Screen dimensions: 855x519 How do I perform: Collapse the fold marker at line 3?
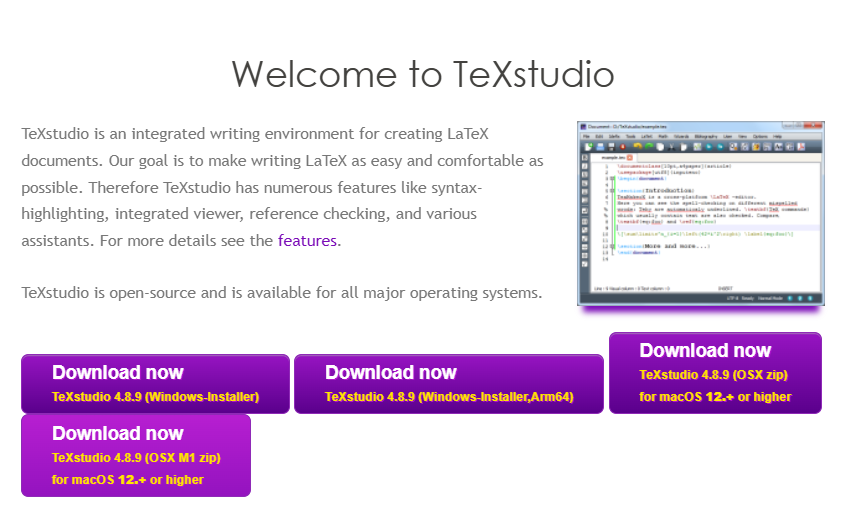[x=612, y=178]
